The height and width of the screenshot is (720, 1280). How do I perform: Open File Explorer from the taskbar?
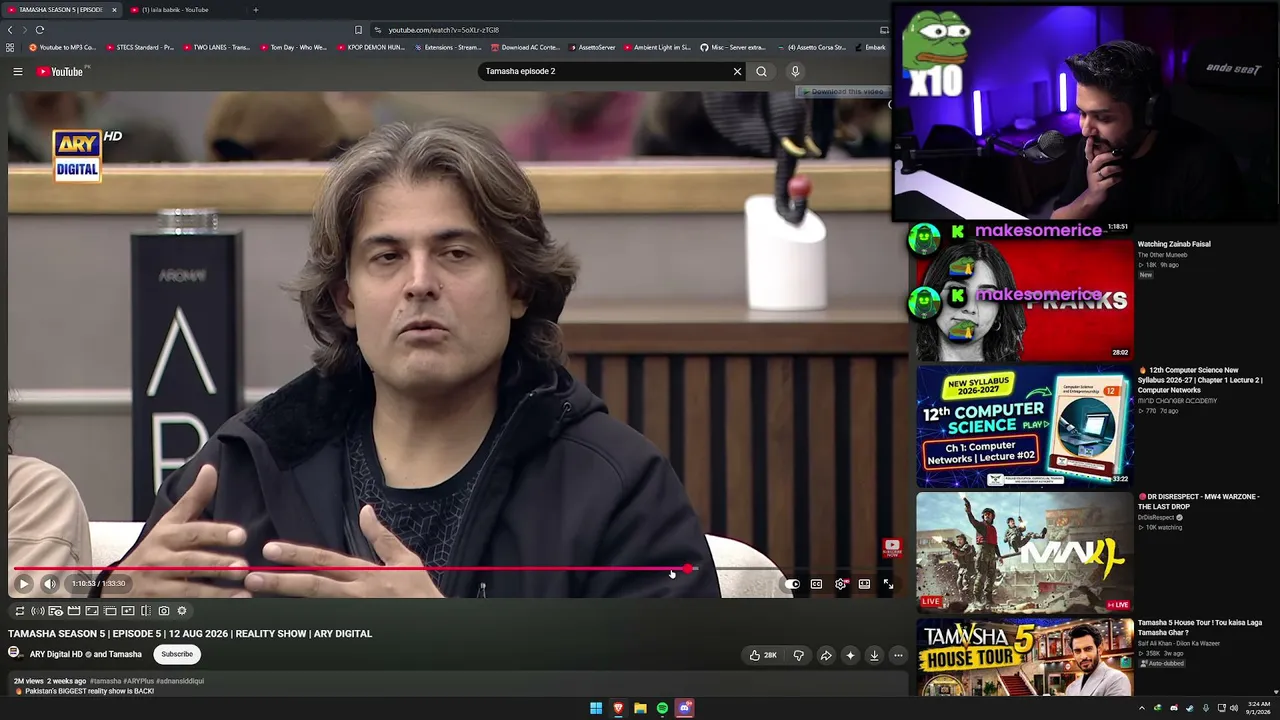[x=640, y=708]
